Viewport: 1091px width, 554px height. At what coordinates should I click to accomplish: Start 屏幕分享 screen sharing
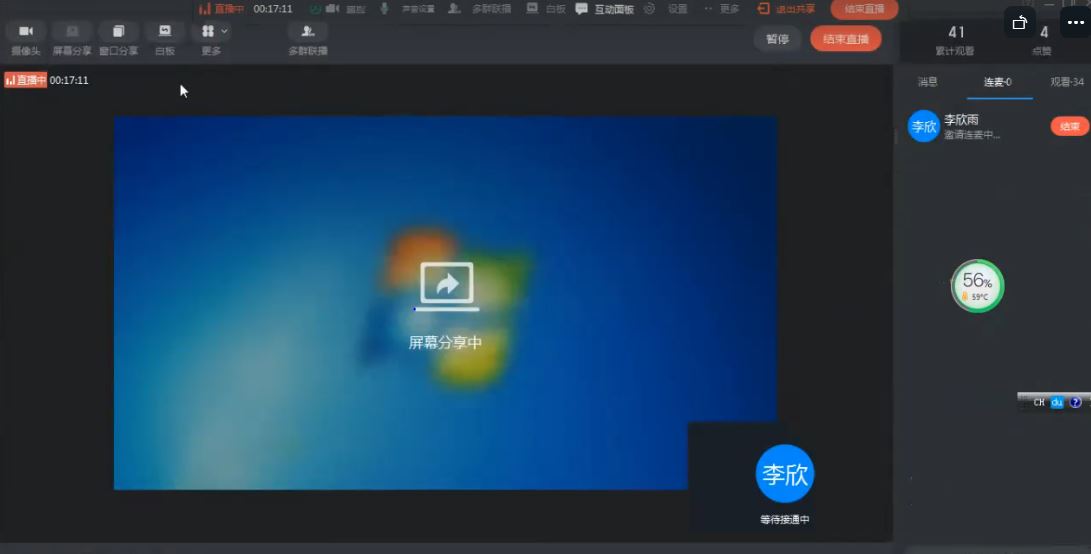(x=72, y=38)
